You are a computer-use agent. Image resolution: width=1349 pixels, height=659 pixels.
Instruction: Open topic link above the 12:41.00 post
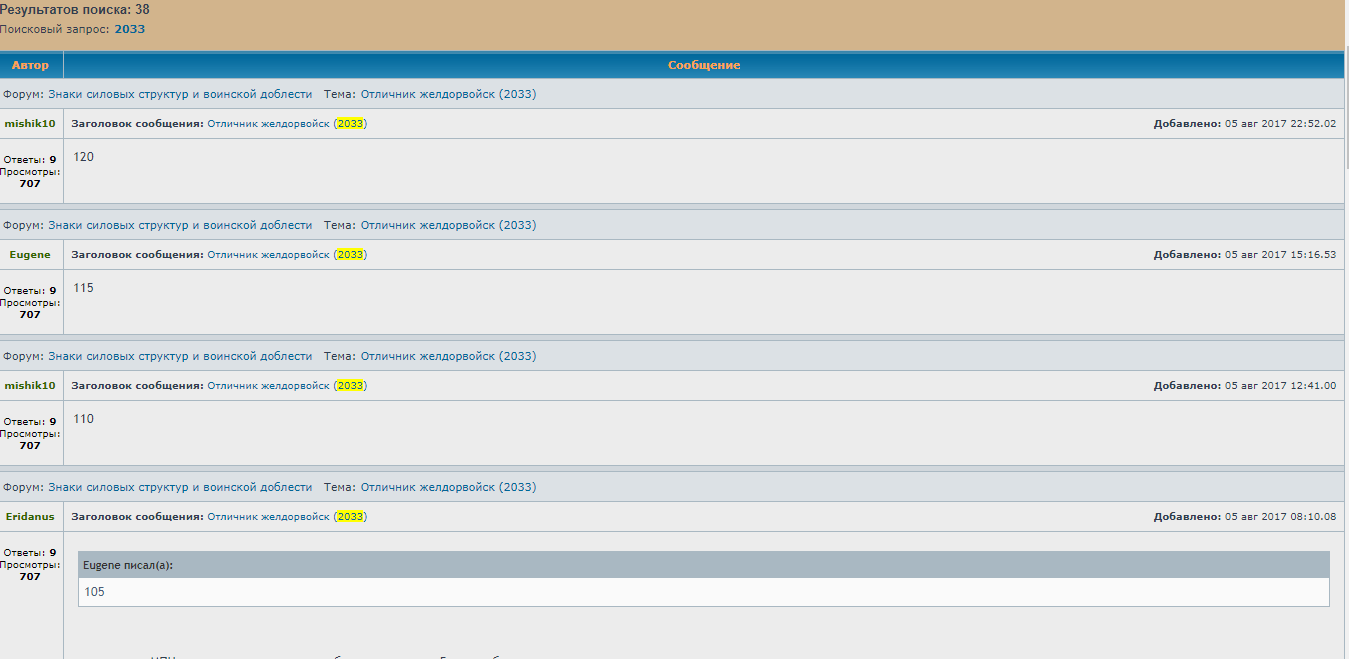coord(448,356)
